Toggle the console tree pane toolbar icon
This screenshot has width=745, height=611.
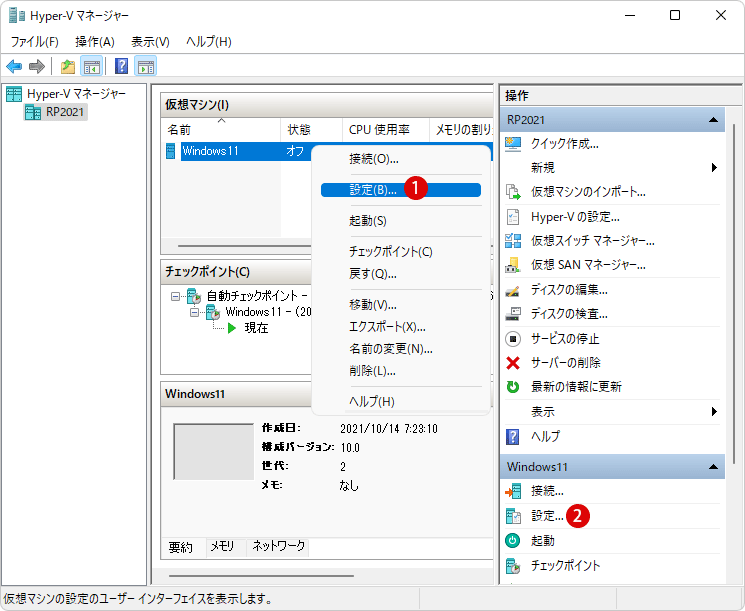[91, 67]
